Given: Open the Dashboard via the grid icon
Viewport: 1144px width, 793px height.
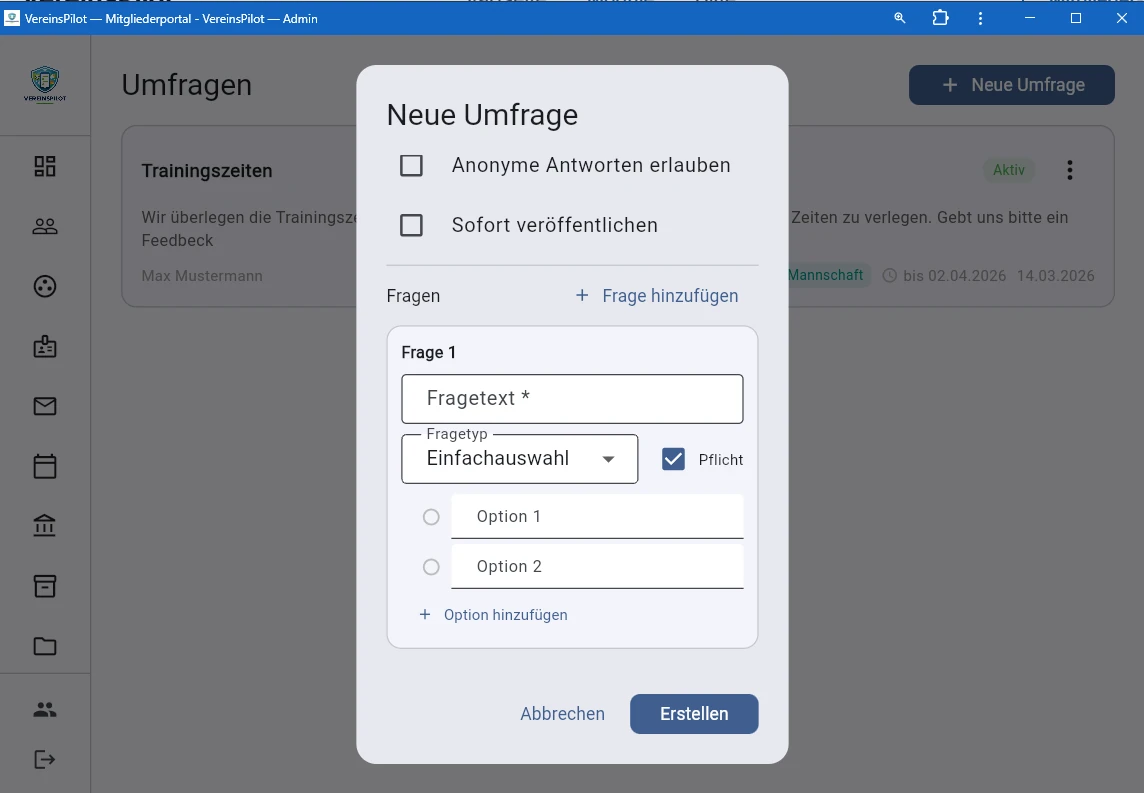Looking at the screenshot, I should (44, 166).
